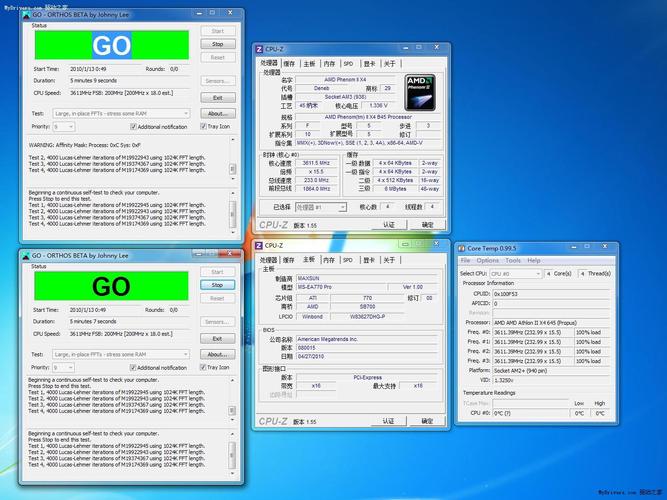
Task: Click 确定 button in upper CPU-Z
Action: point(428,225)
